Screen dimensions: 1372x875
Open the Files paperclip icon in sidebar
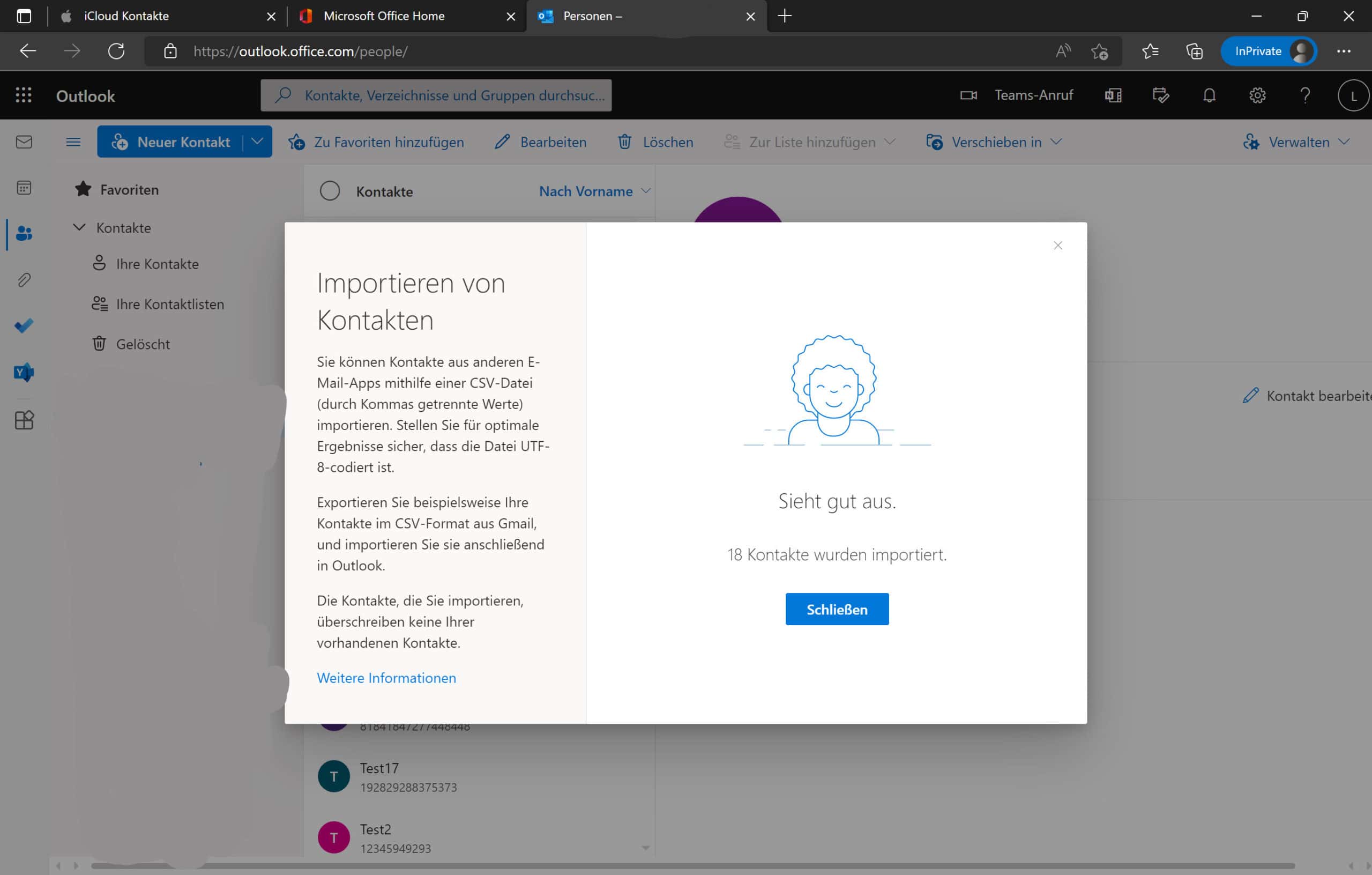[x=24, y=280]
